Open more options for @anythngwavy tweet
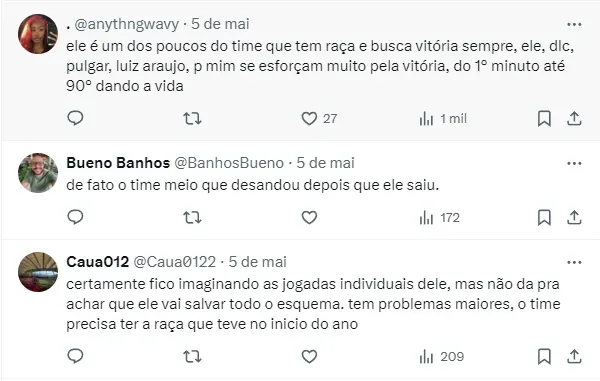Image resolution: width=600 pixels, height=381 pixels. (574, 24)
